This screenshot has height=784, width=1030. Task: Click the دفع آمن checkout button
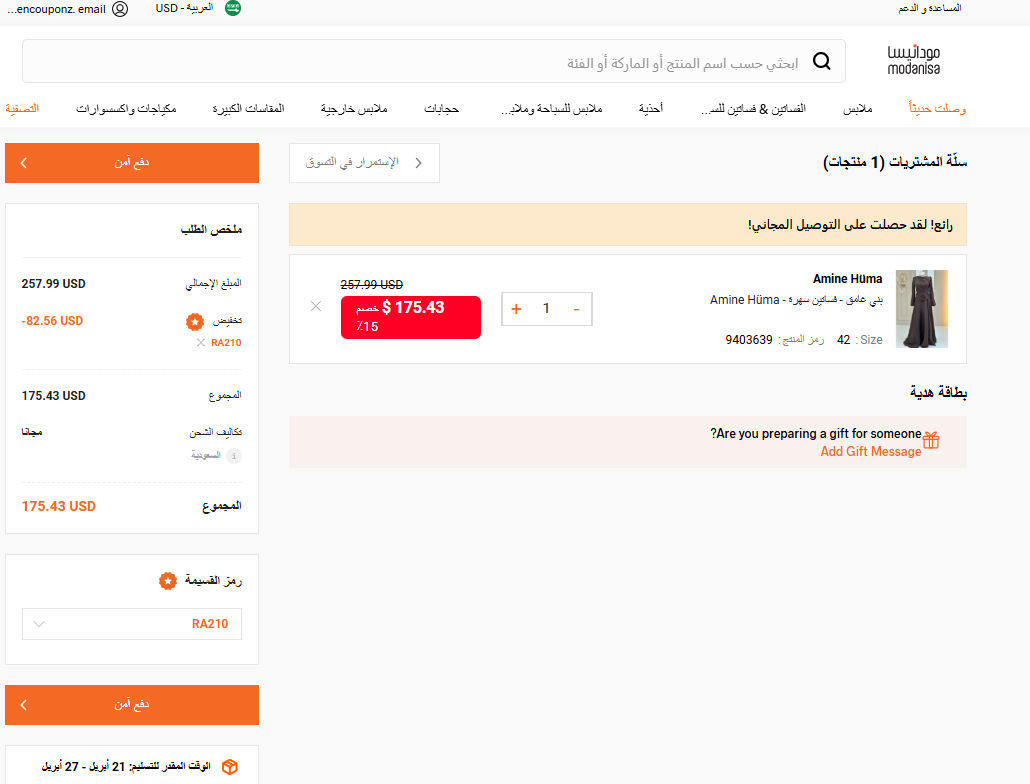[131, 162]
